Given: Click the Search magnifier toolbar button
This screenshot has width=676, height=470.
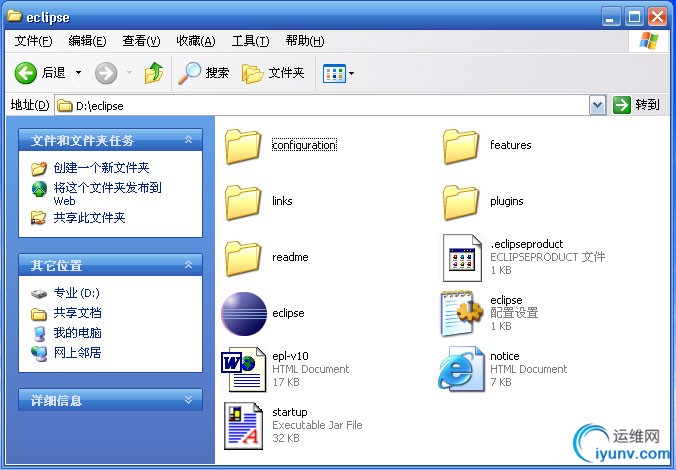Looking at the screenshot, I should pyautogui.click(x=203, y=72).
